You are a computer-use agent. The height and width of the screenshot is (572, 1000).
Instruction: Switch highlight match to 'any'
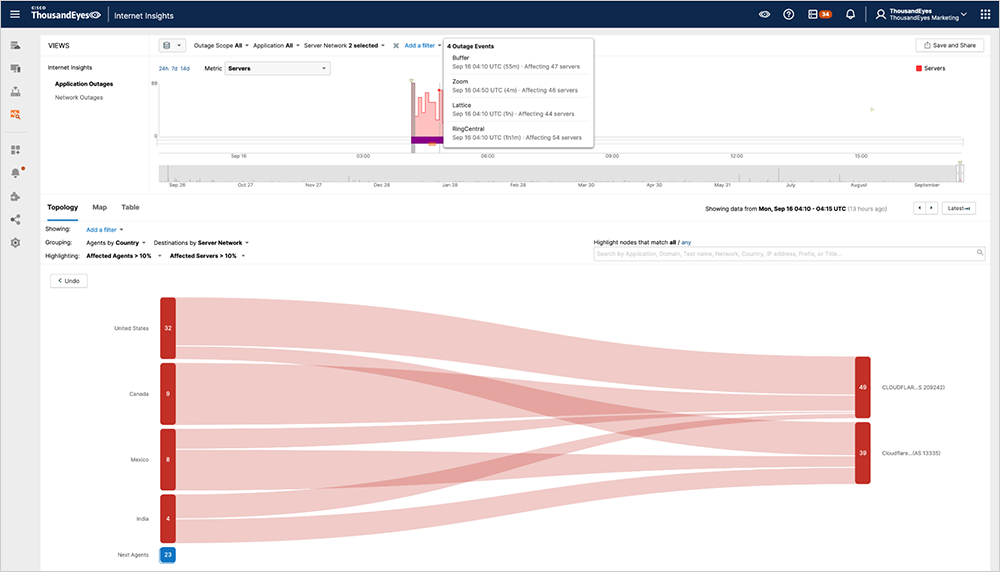click(686, 242)
